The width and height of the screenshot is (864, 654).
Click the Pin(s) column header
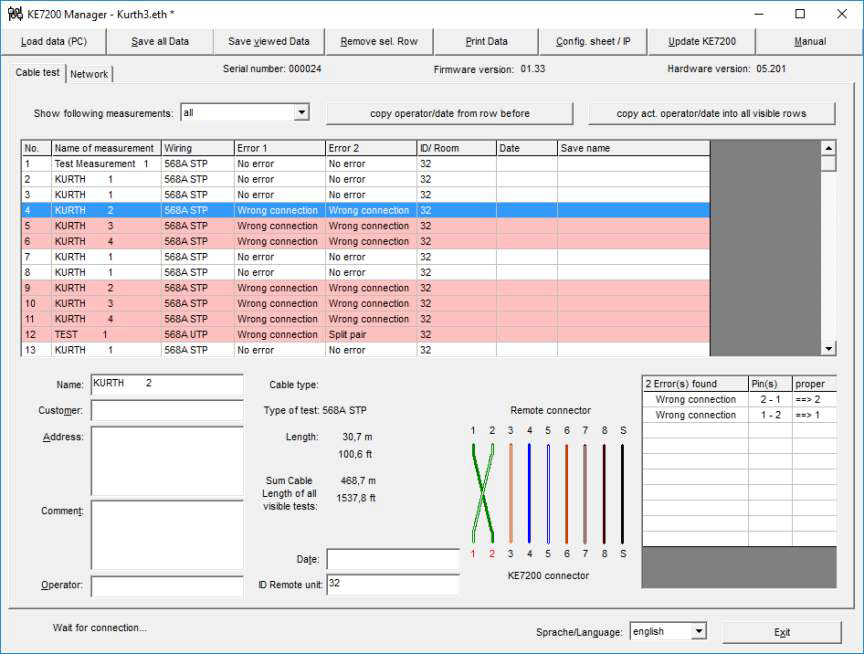click(770, 383)
